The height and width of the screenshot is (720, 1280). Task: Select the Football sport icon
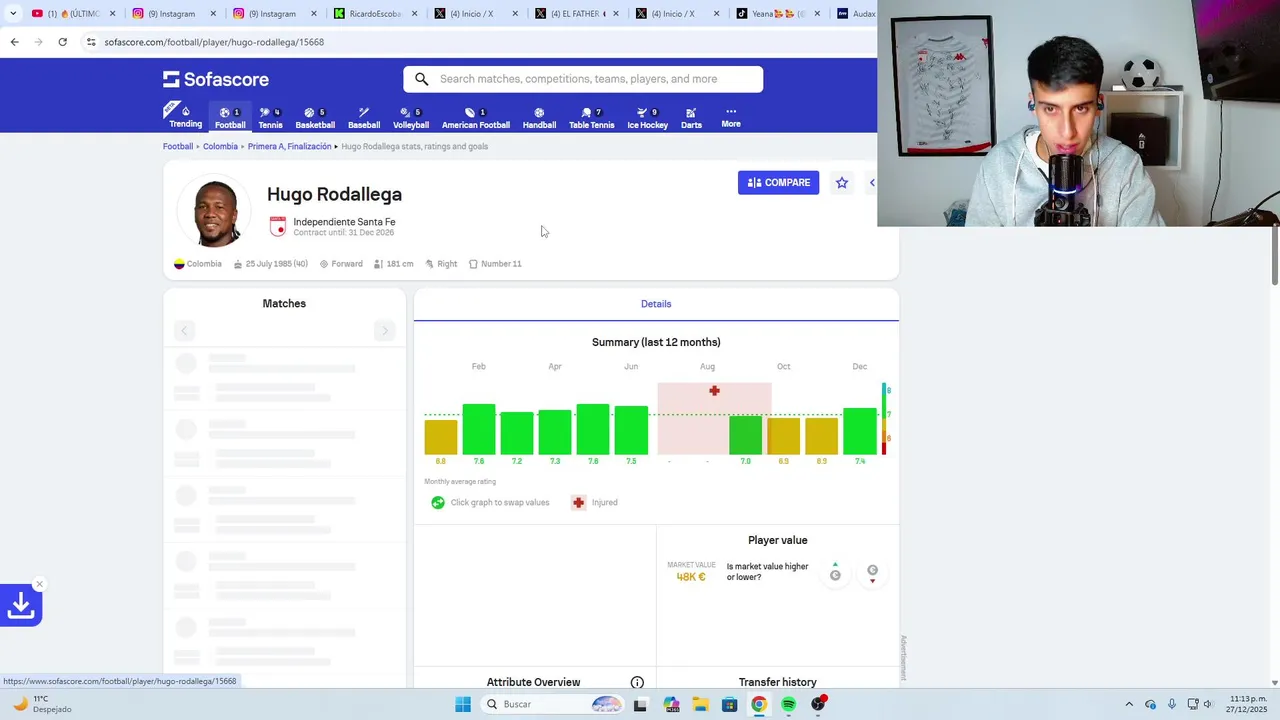point(230,117)
